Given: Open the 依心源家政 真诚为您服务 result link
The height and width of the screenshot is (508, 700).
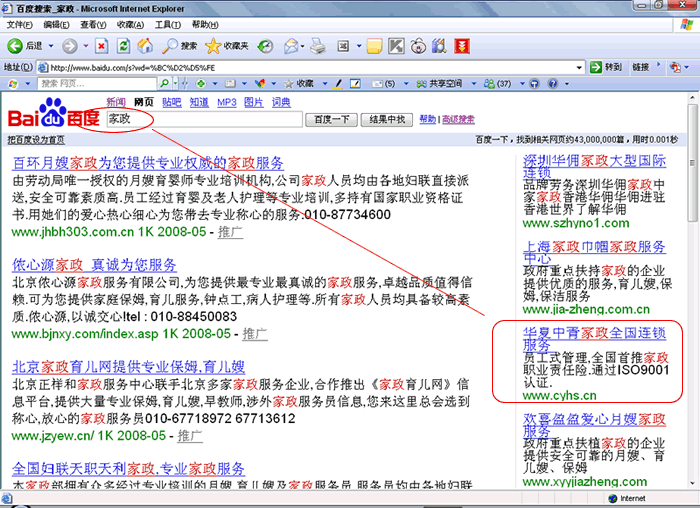Looking at the screenshot, I should (94, 265).
